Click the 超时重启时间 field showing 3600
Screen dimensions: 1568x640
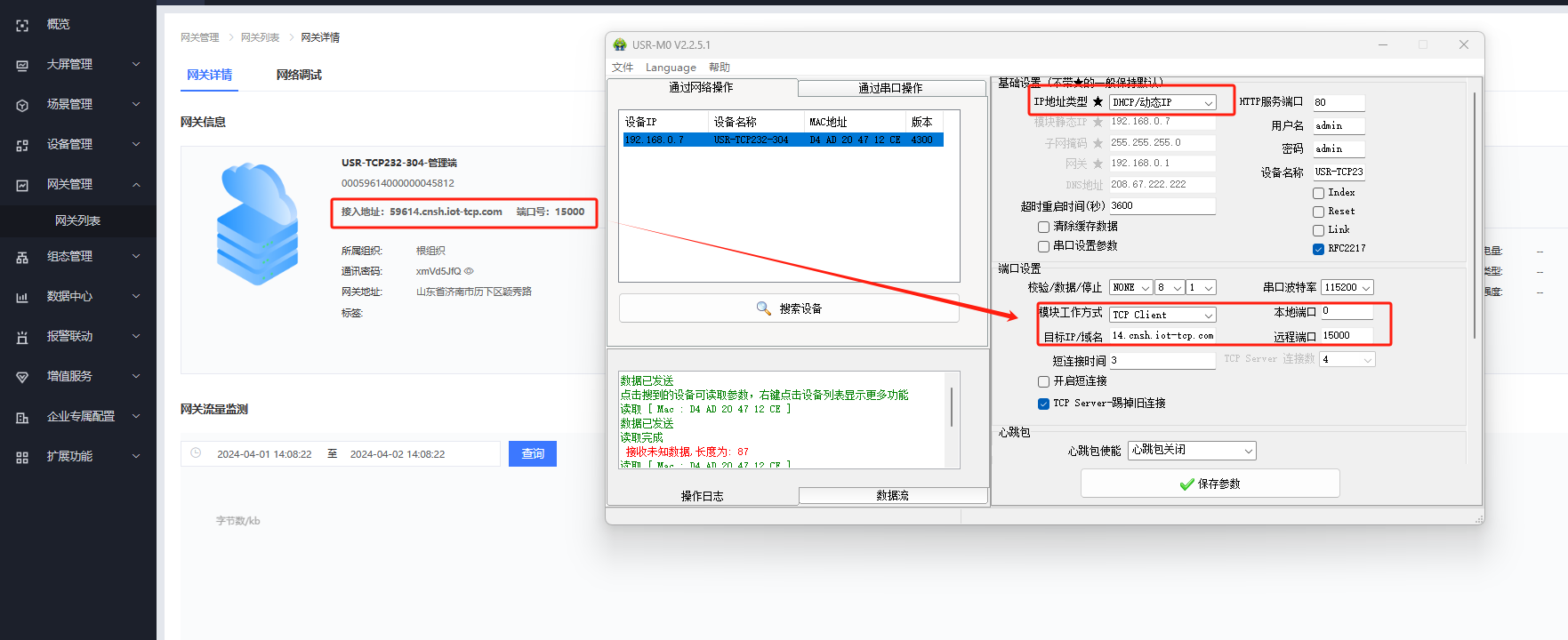tap(1162, 206)
